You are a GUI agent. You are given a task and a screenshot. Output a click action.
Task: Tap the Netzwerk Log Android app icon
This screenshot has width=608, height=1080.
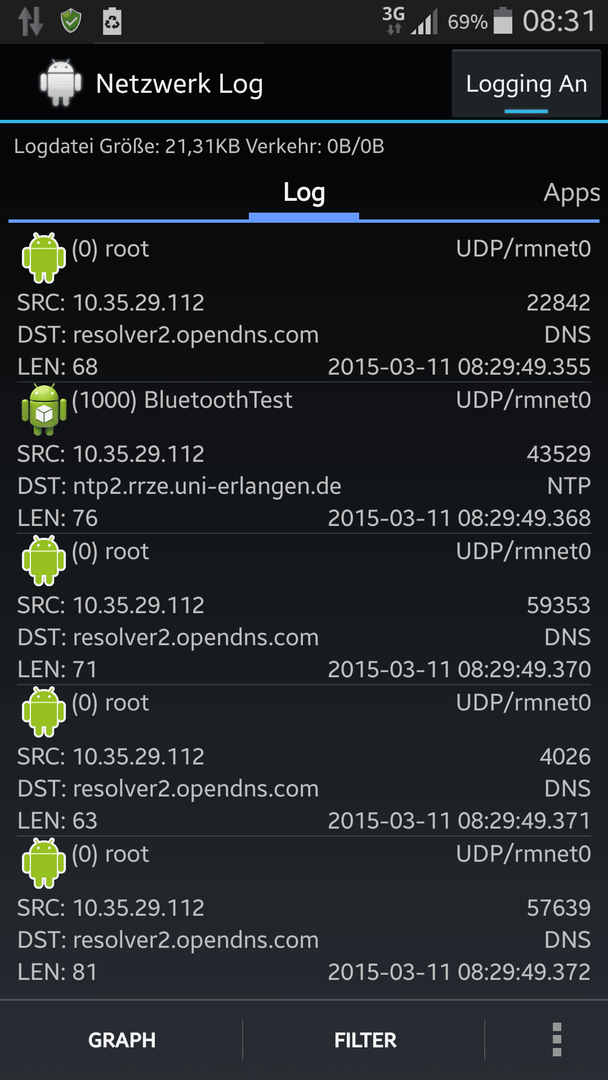[61, 83]
